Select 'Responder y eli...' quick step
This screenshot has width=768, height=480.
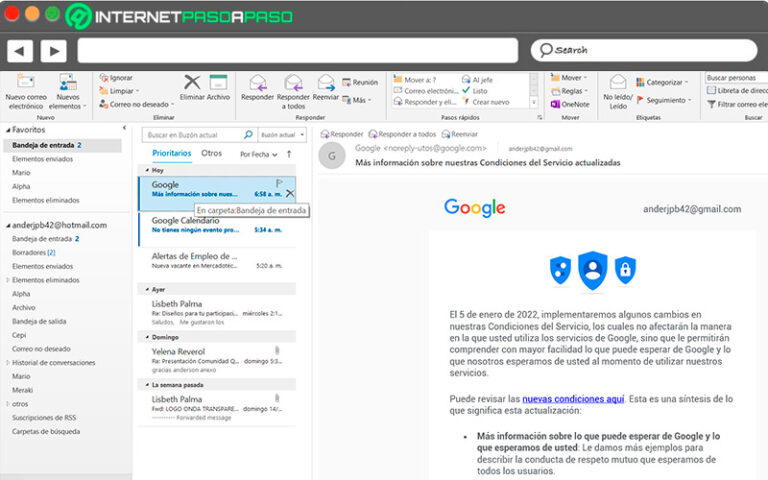425,102
